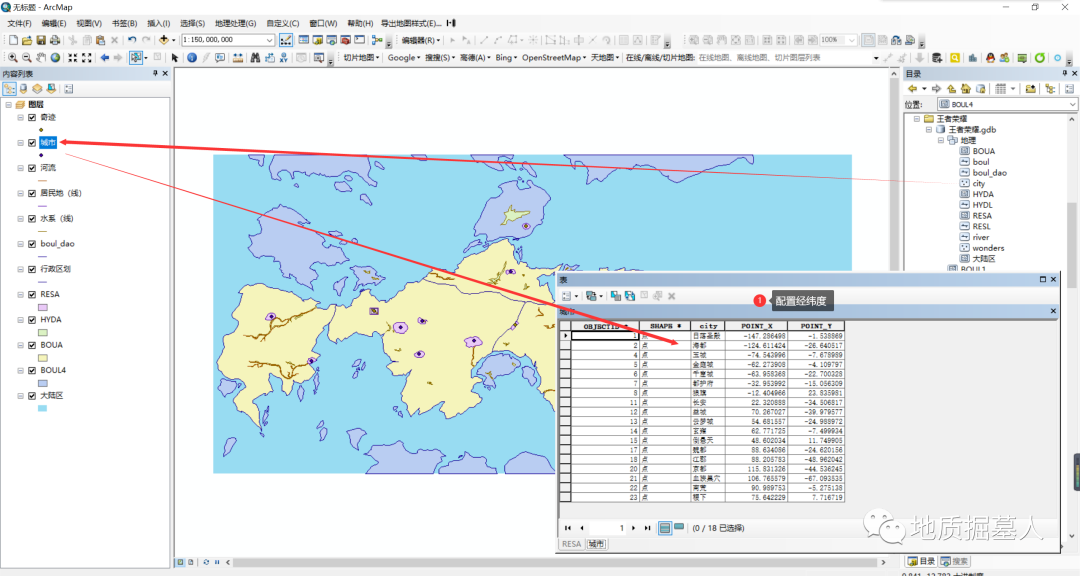Screen dimensions: 1080x576
Task: Click the Add Data button
Action: pos(164,40)
